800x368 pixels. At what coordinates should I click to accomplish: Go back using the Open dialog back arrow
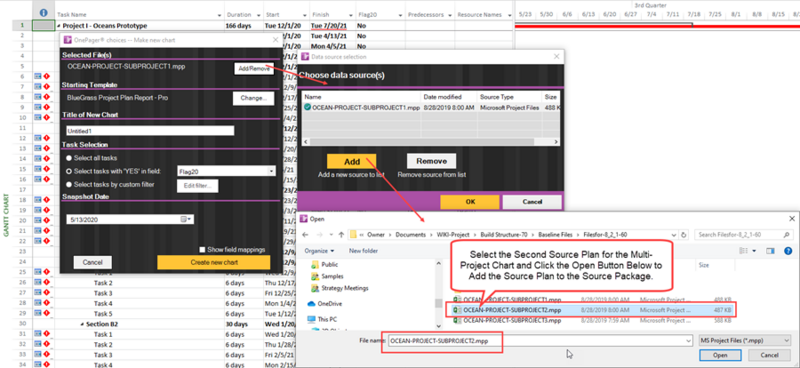(306, 234)
